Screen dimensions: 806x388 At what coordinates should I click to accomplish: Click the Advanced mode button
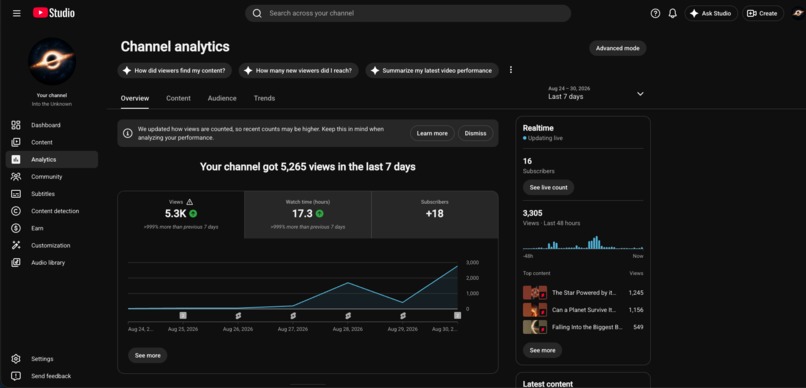coord(617,48)
